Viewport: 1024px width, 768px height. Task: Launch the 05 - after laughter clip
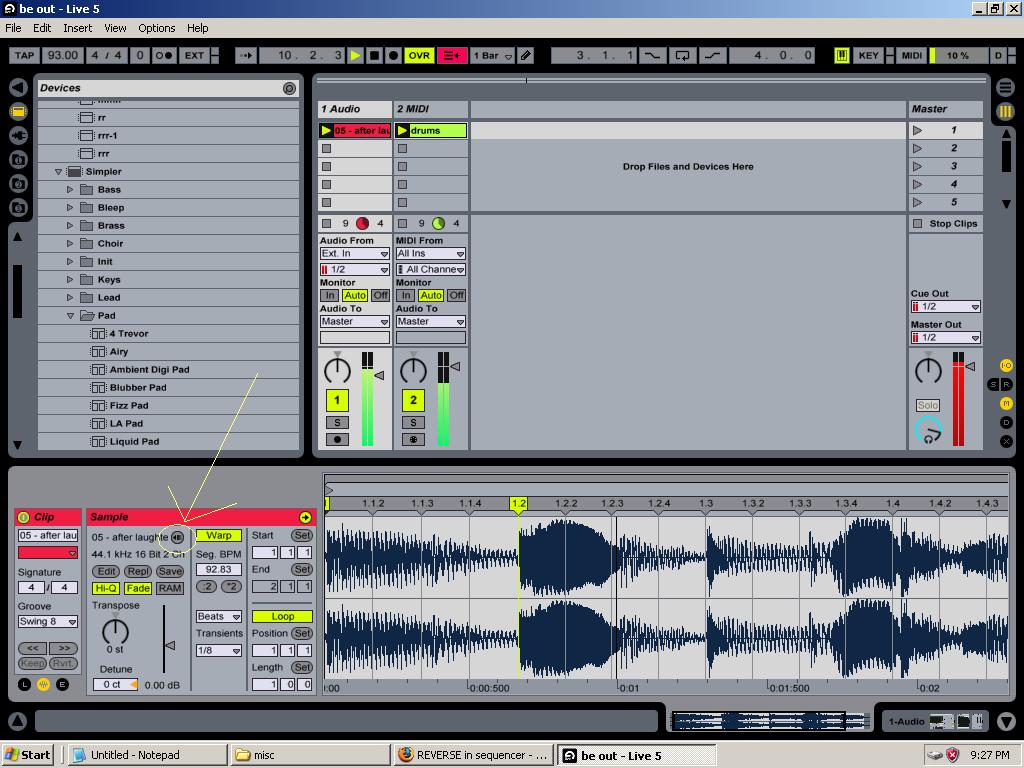point(326,131)
